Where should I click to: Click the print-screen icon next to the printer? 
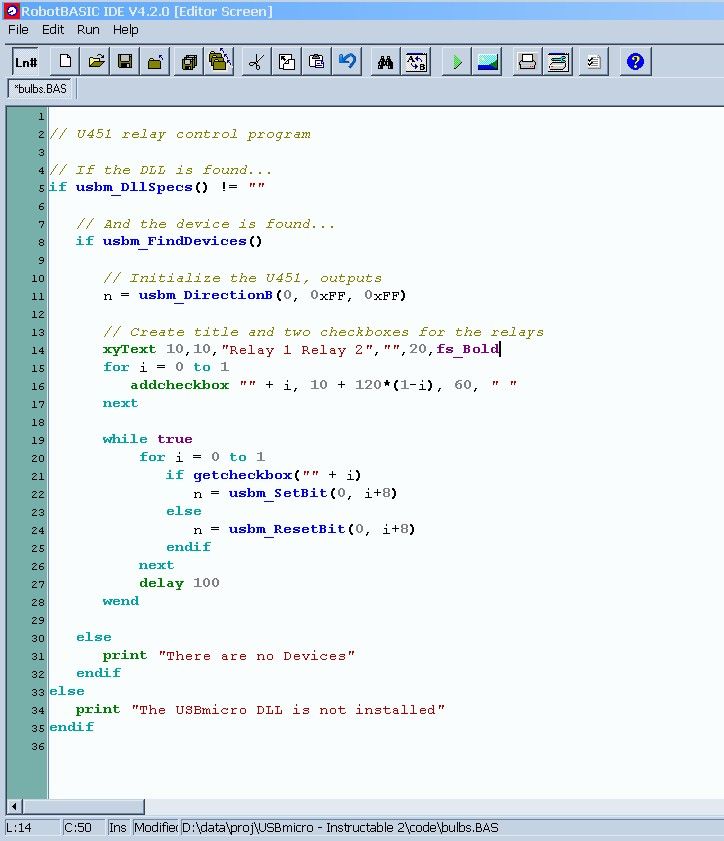[558, 62]
